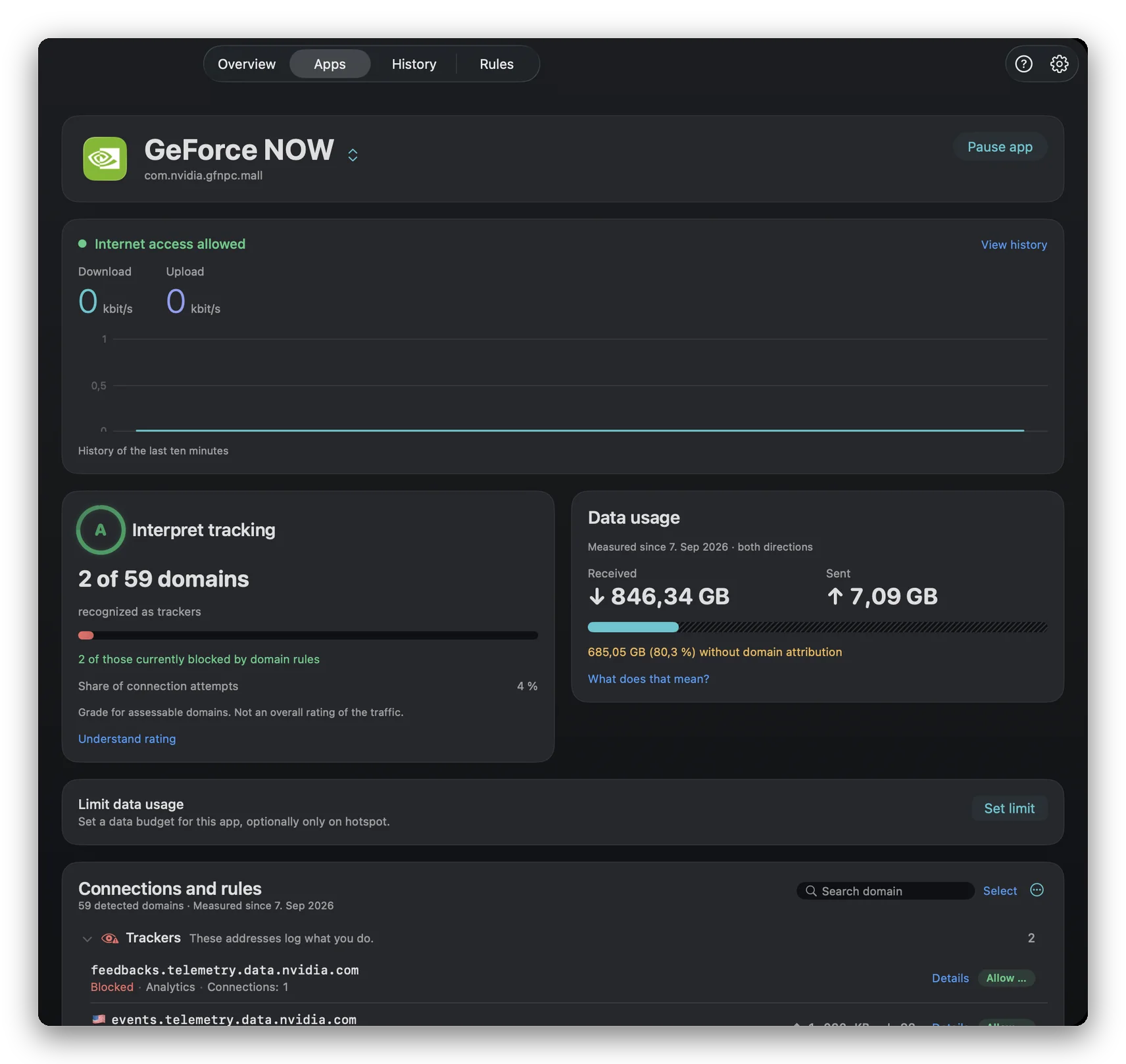Click the 2 of 59 domains heading
The height and width of the screenshot is (1064, 1126).
click(x=164, y=579)
